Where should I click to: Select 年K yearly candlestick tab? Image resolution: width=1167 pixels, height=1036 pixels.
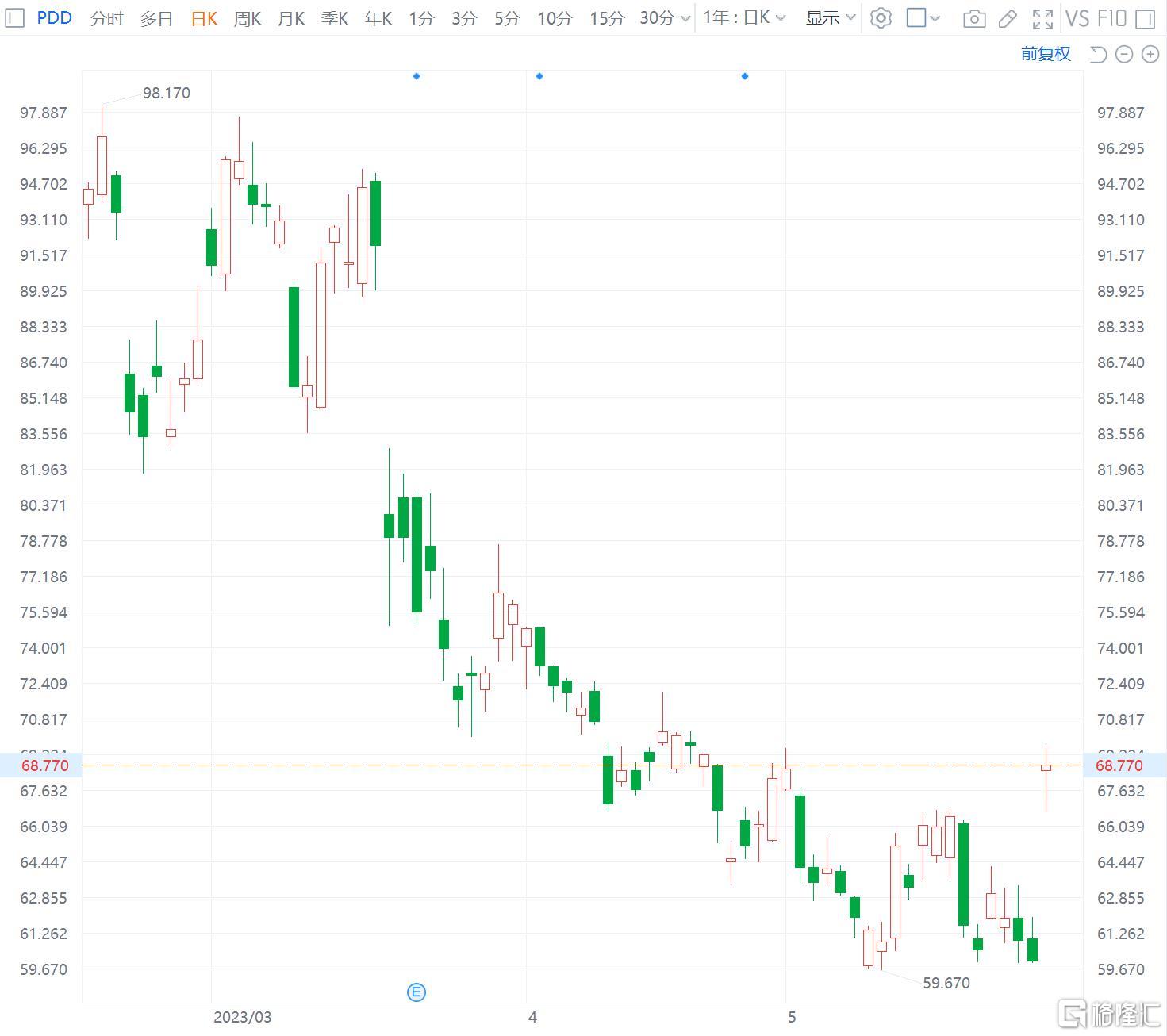click(x=378, y=18)
